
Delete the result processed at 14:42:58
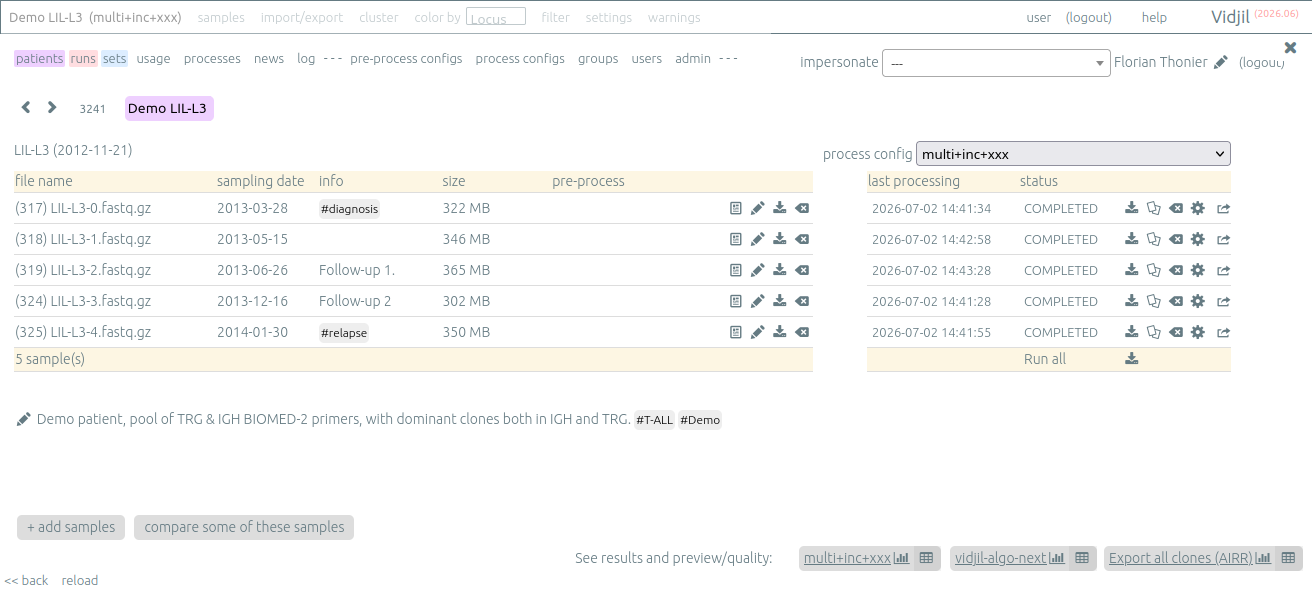pyautogui.click(x=1176, y=240)
